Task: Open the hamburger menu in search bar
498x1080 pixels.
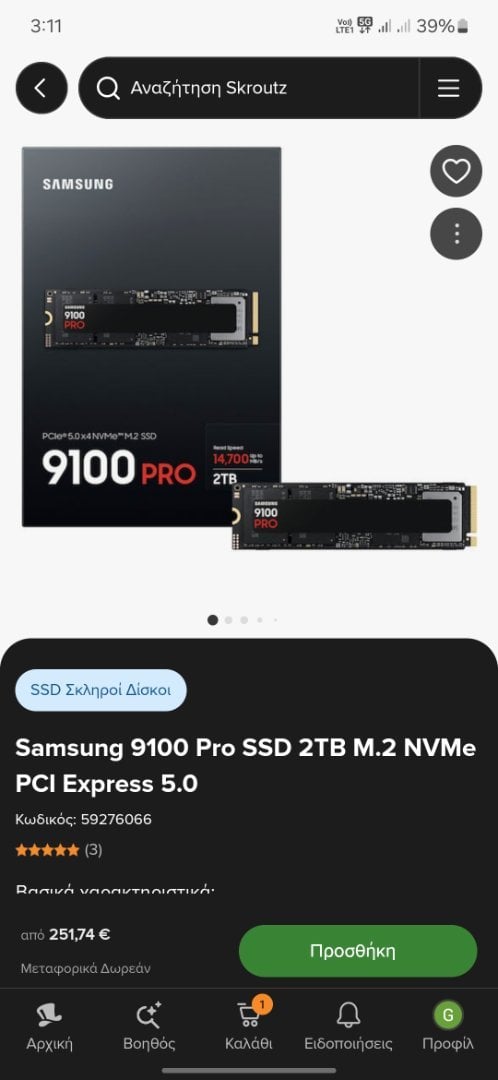Action: click(x=448, y=88)
